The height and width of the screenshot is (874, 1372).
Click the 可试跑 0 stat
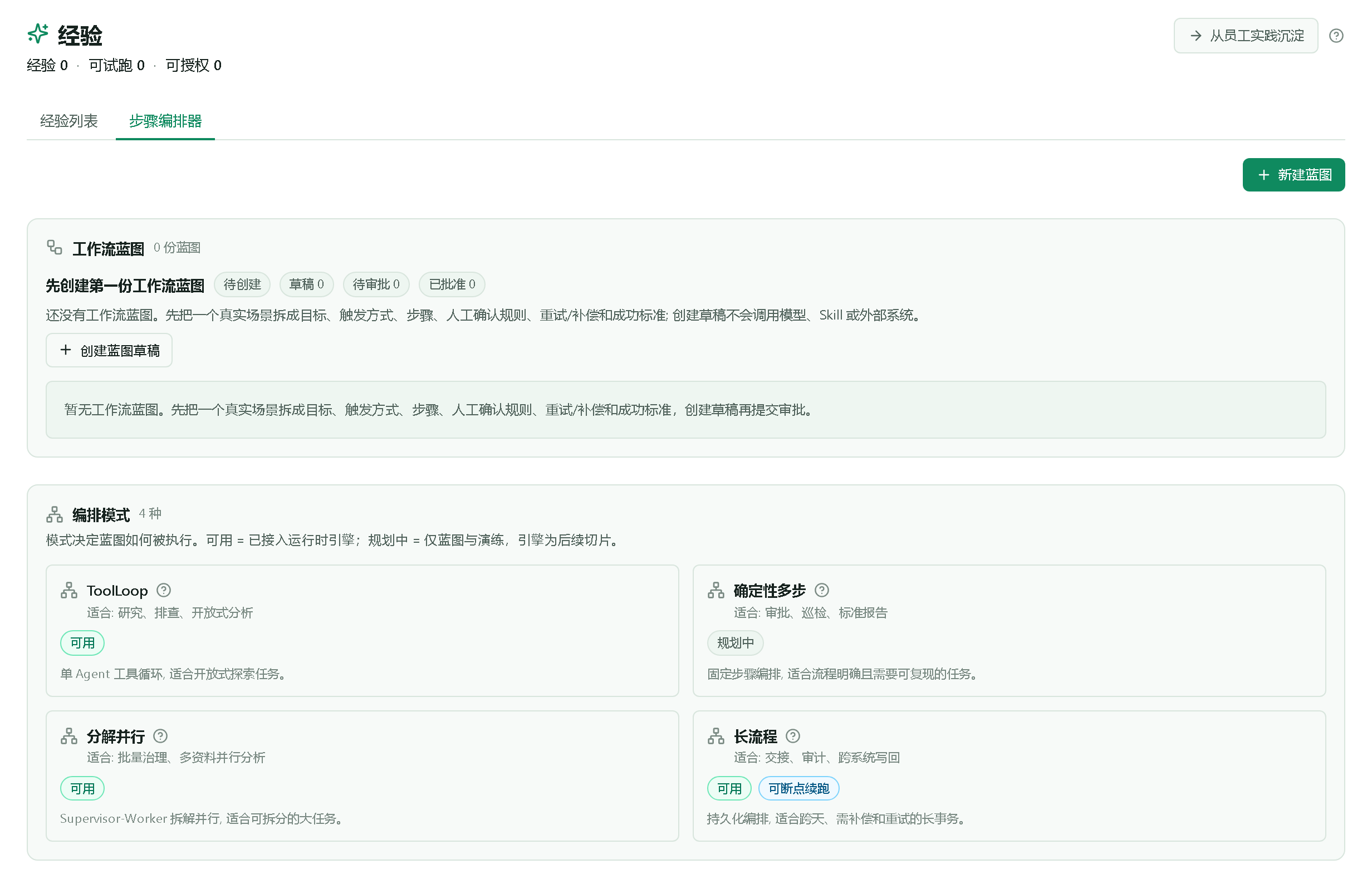[x=116, y=66]
